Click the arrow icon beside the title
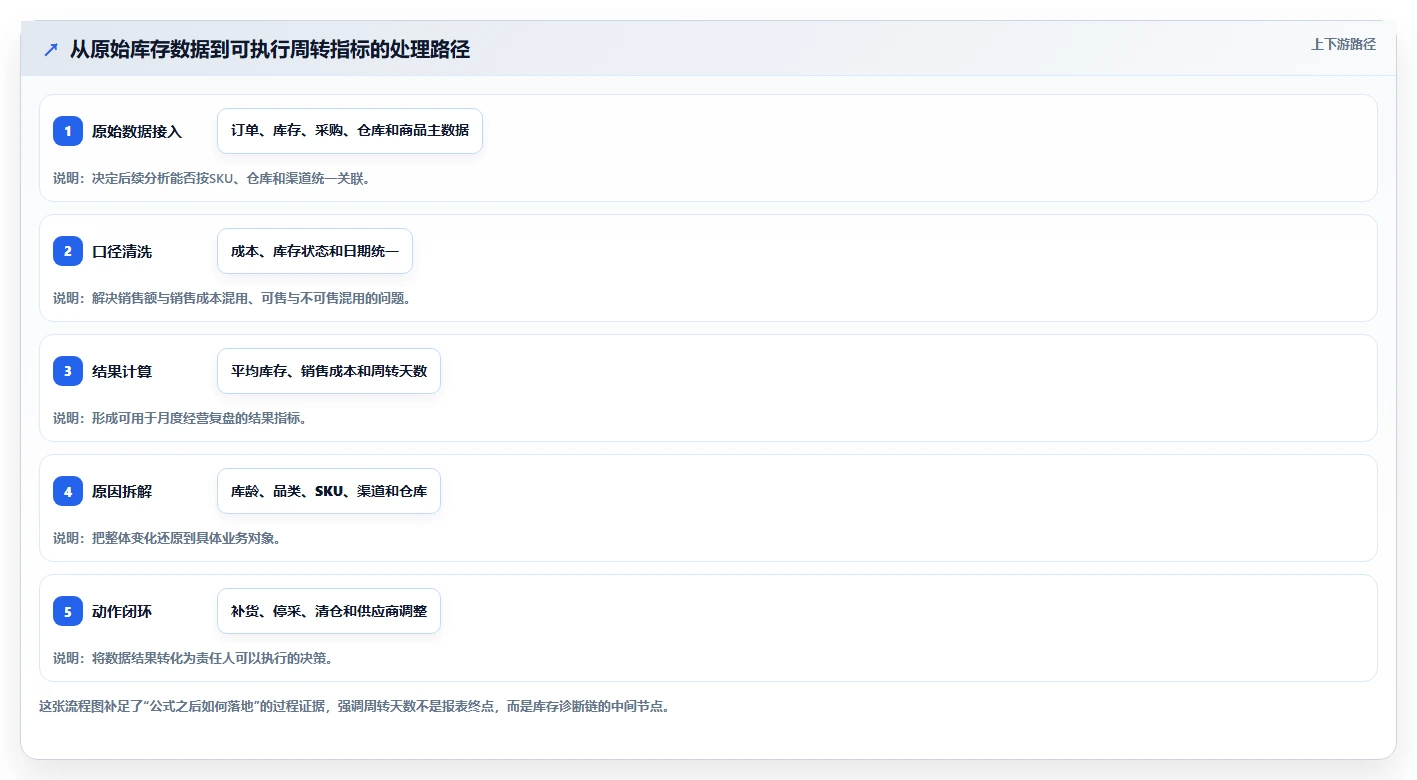 (51, 49)
